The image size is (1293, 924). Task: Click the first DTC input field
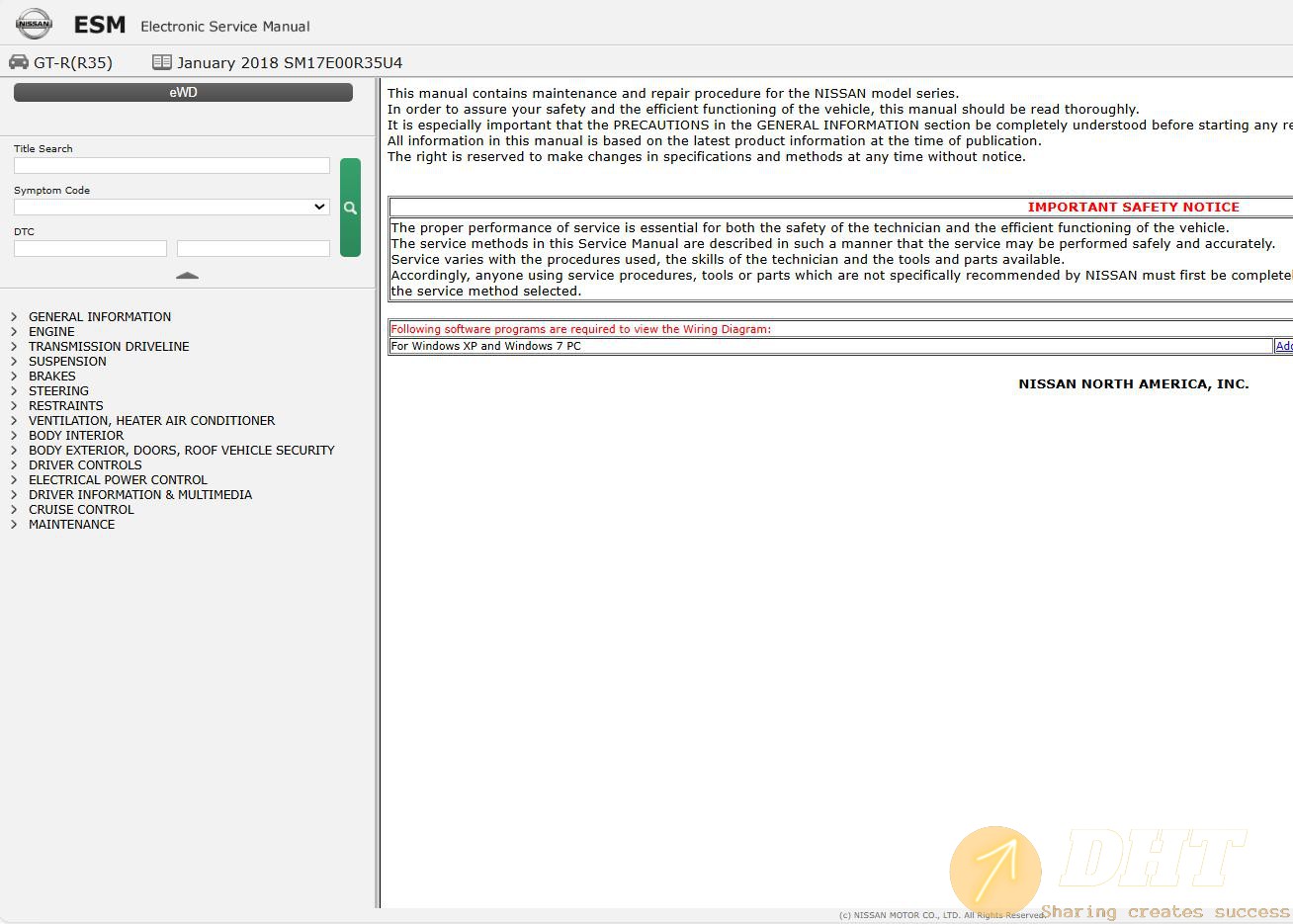coord(90,248)
